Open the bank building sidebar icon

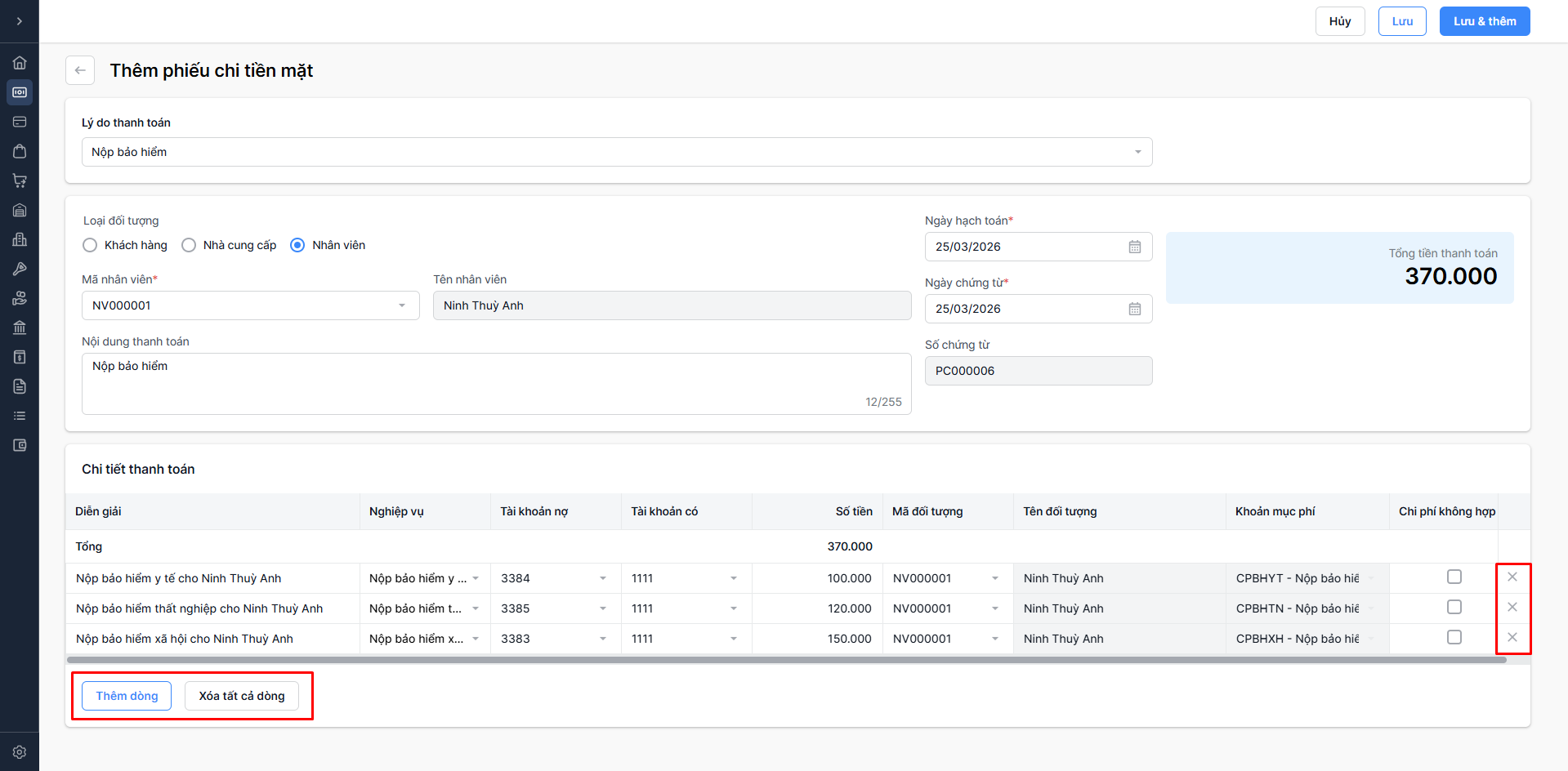click(20, 328)
